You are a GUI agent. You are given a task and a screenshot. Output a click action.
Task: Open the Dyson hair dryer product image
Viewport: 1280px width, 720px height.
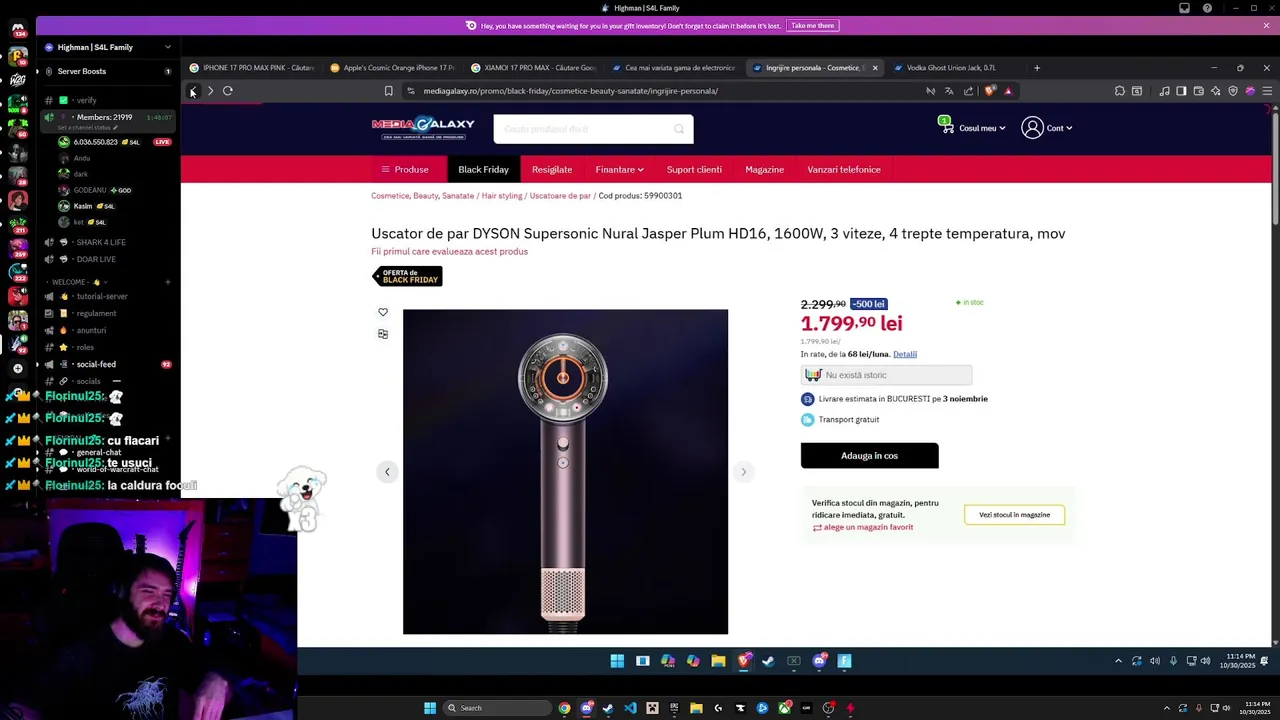(565, 472)
